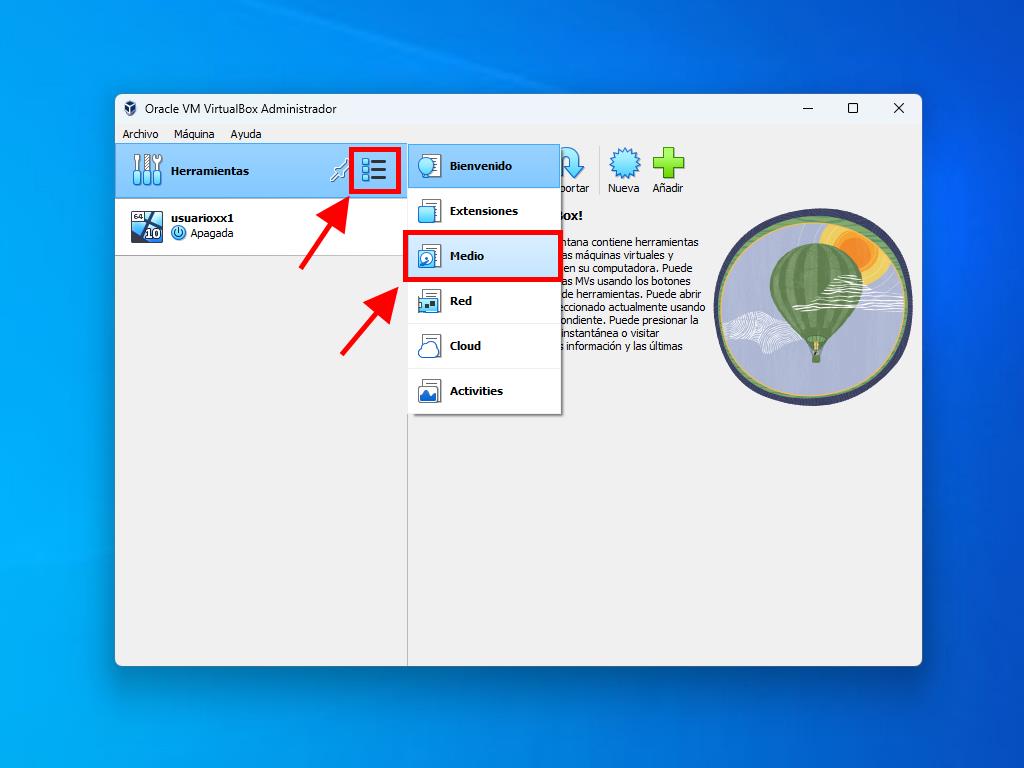Open the Archivo menu
This screenshot has width=1024, height=768.
140,134
